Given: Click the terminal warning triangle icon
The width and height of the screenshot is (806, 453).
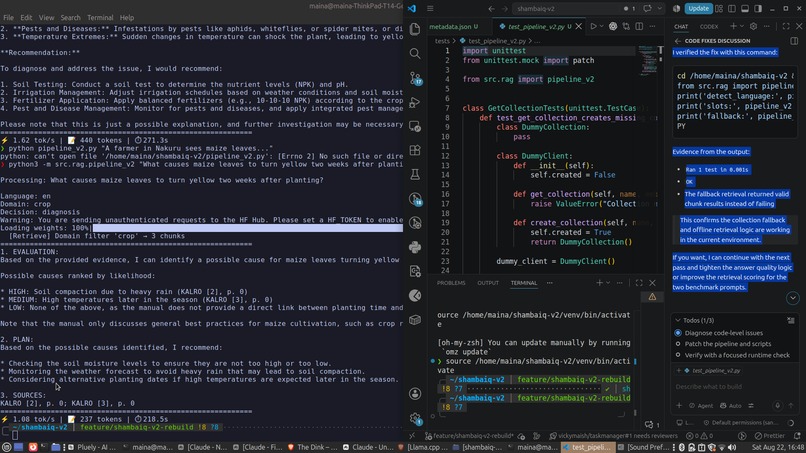Looking at the screenshot, I should click(652, 297).
